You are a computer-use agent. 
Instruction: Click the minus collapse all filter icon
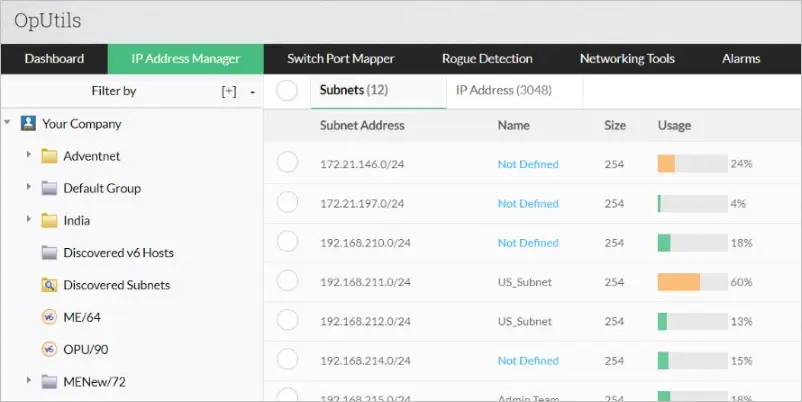tap(253, 92)
